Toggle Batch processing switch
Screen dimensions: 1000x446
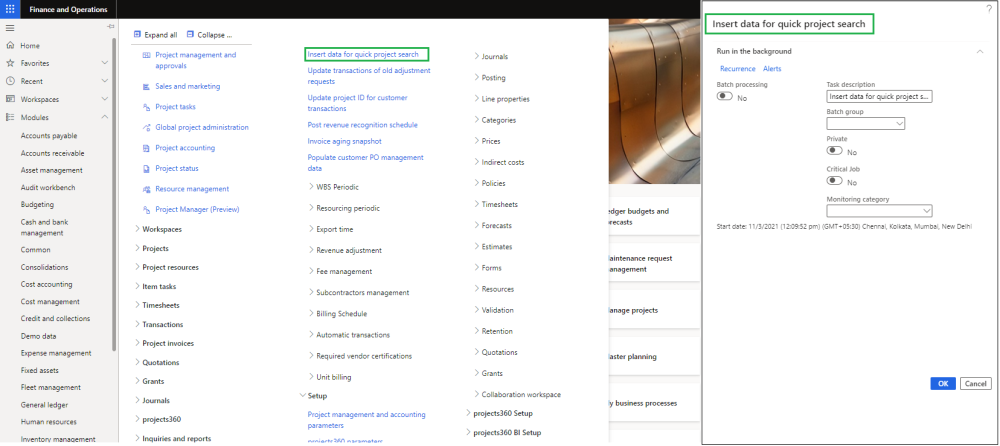tap(724, 96)
